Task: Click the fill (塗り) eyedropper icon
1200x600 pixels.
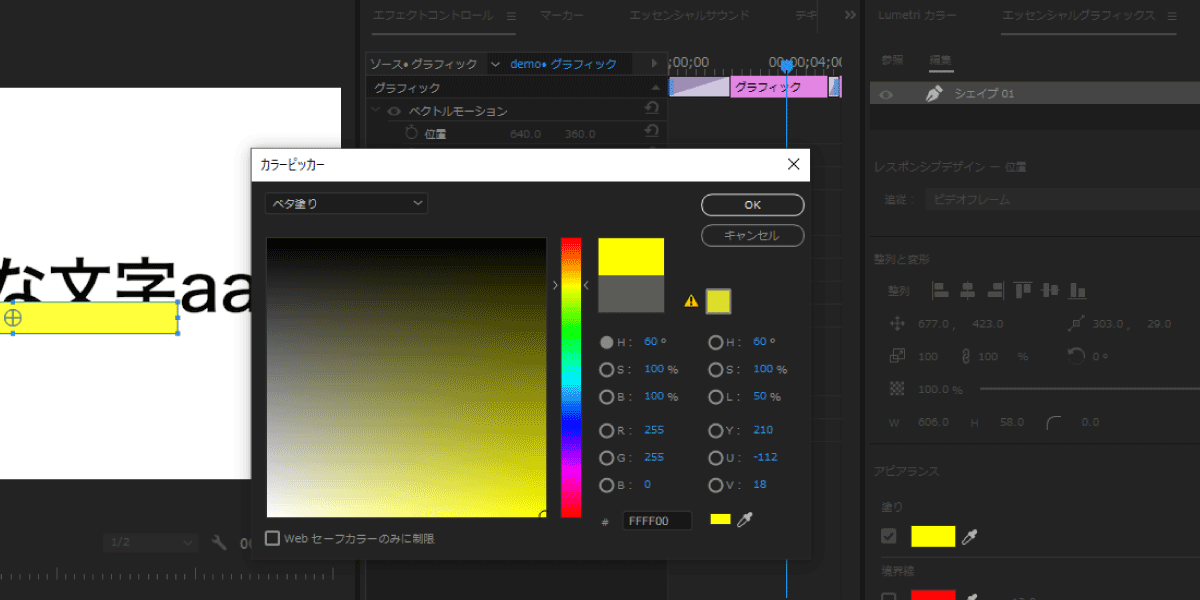Action: coord(969,537)
